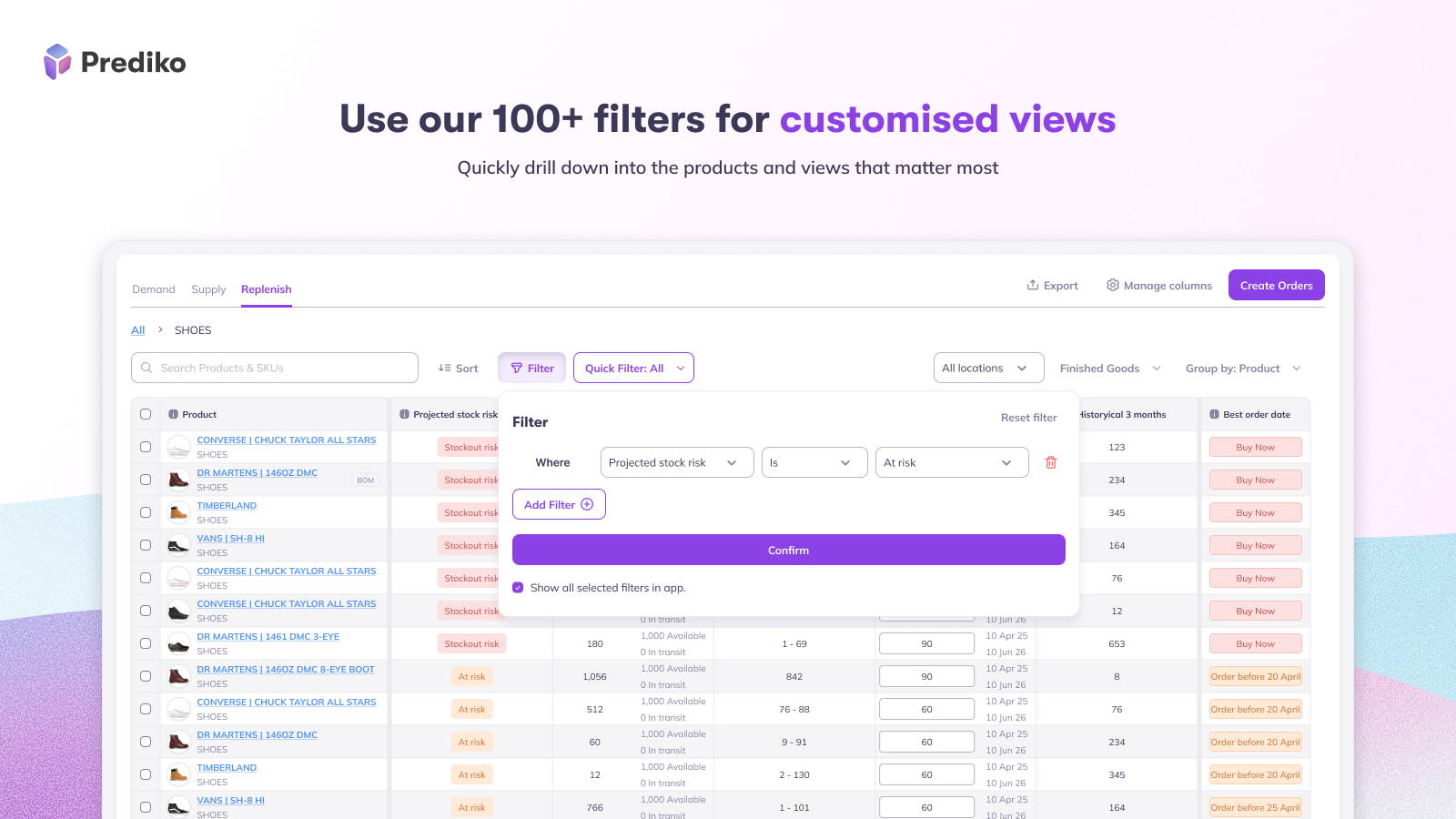1456x819 pixels.
Task: Open the All locations dropdown
Action: (988, 368)
